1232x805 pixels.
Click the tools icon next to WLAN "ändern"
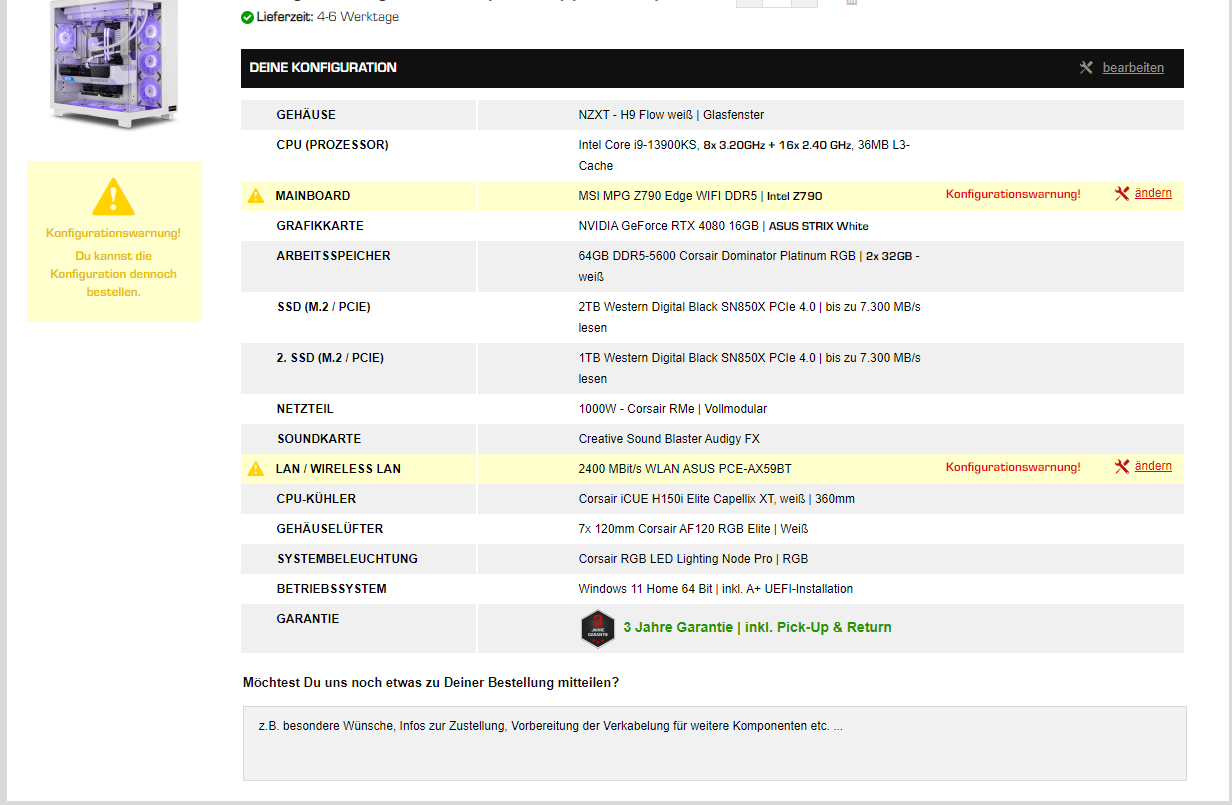coord(1122,466)
